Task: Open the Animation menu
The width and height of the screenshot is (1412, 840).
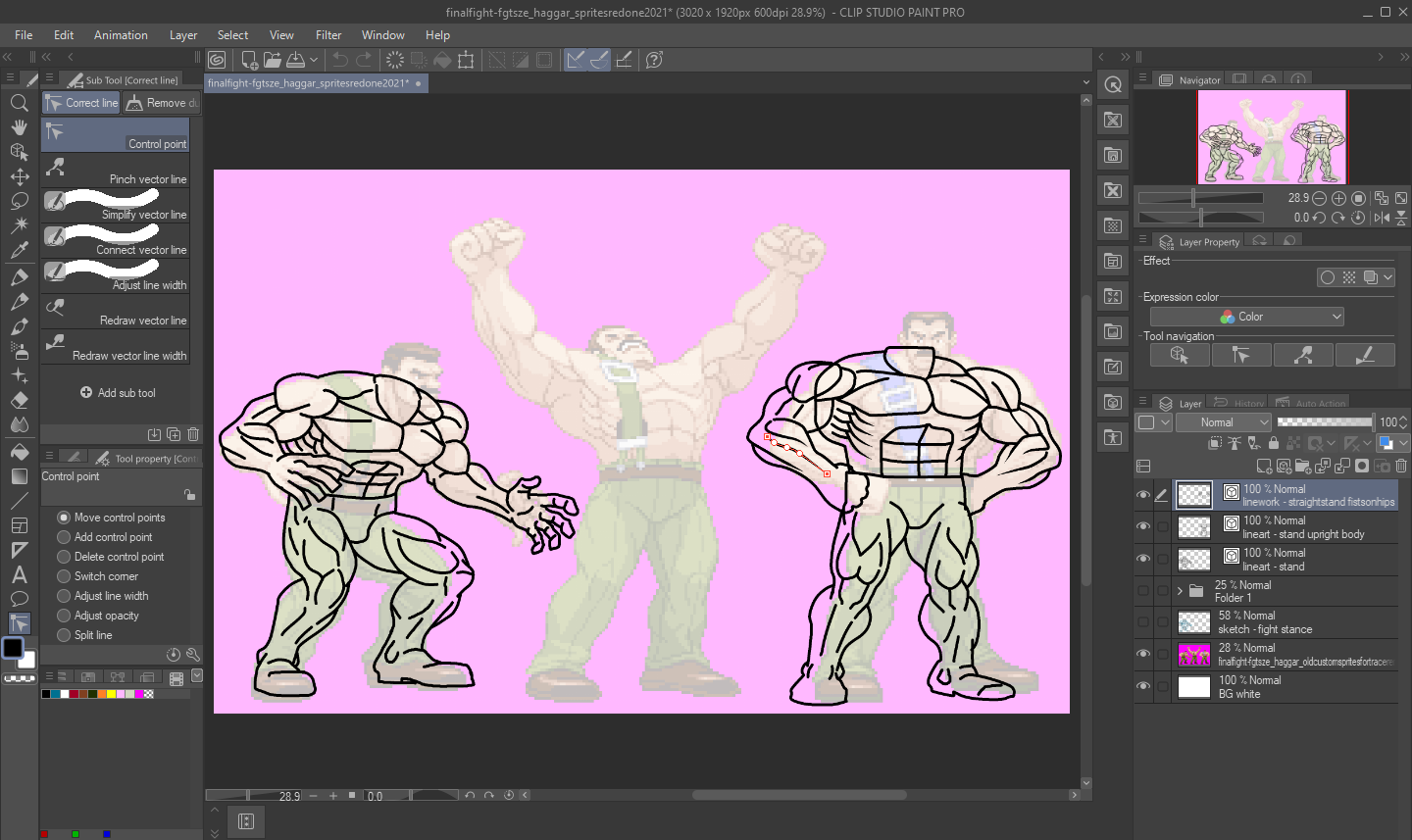Action: pos(121,35)
